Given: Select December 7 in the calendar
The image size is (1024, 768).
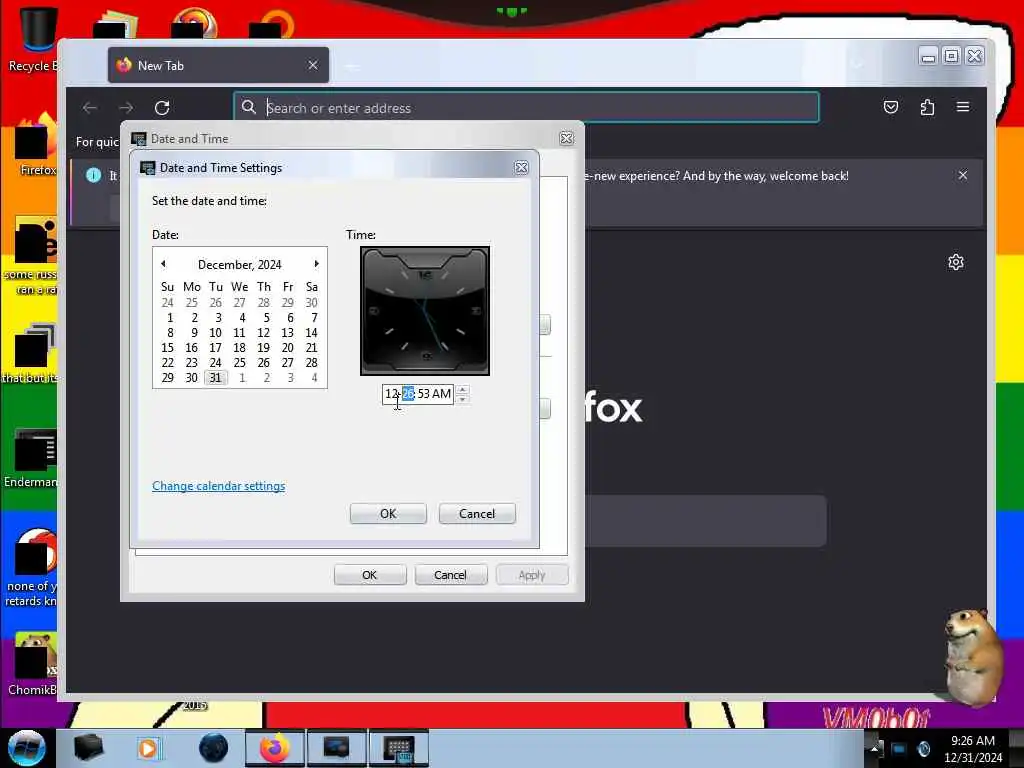Looking at the screenshot, I should coord(314,317).
